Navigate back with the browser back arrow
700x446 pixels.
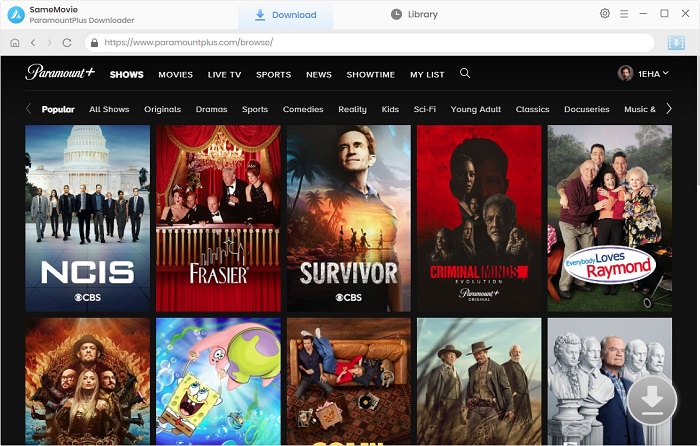(33, 43)
